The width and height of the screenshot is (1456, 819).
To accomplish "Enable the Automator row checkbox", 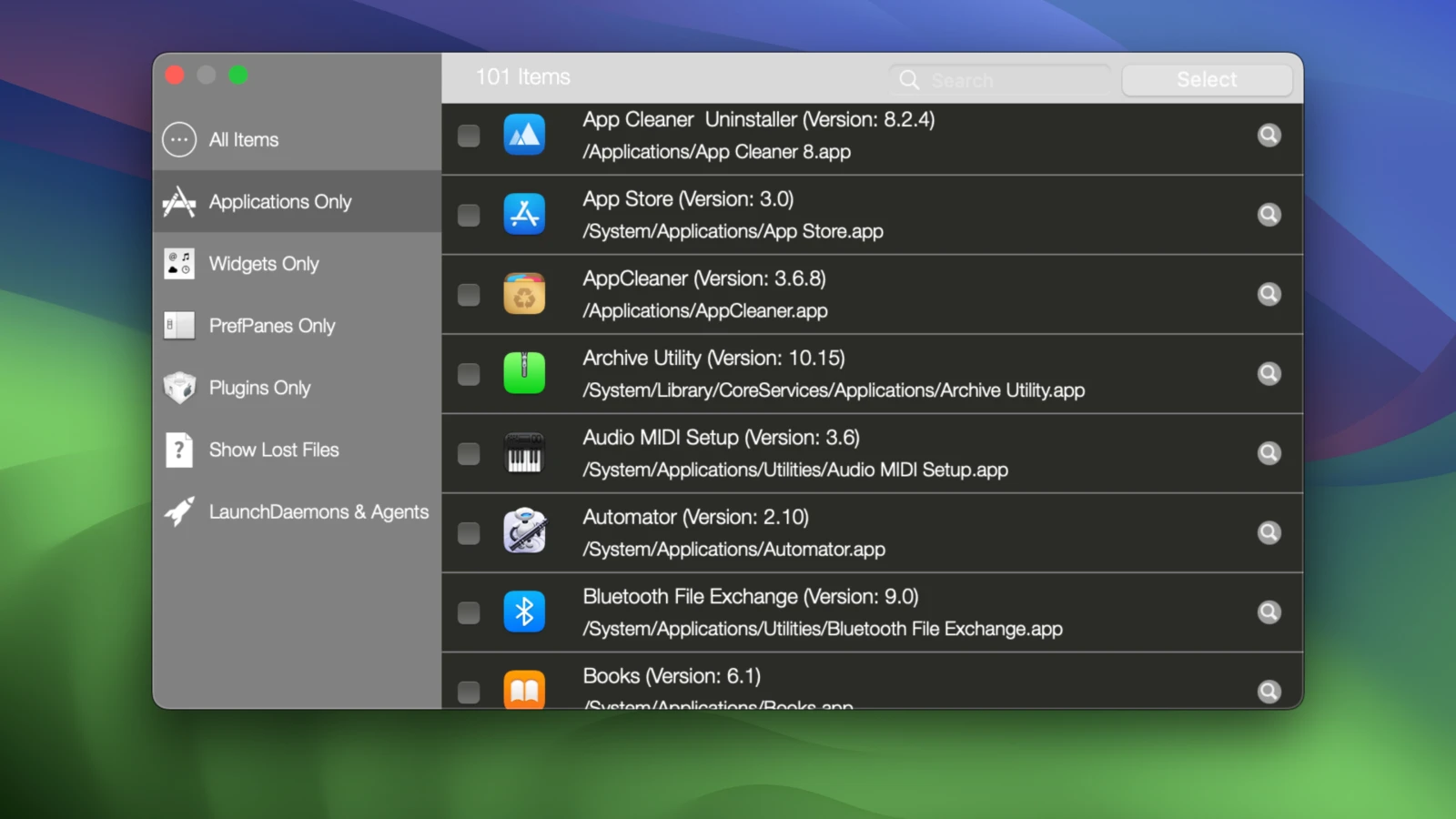I will [469, 532].
